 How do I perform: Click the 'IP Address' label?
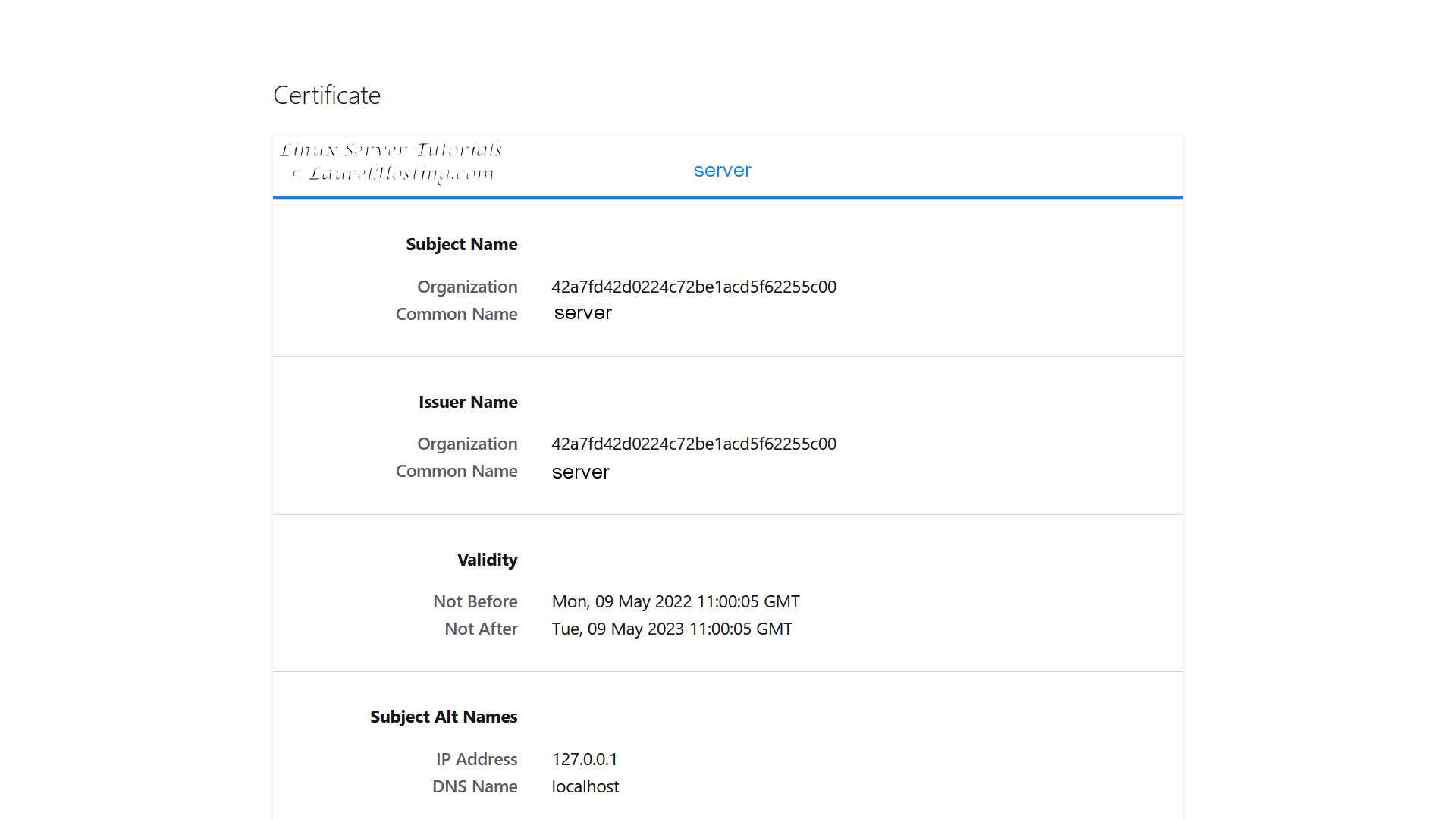point(476,759)
